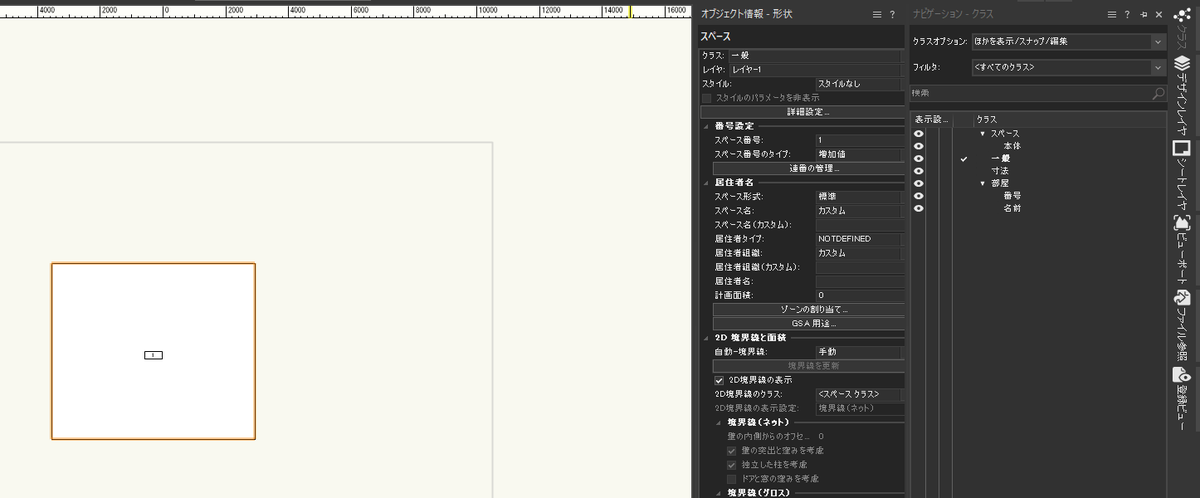Toggle visibility eye for 名前 class
Viewport: 1200px width, 498px height.
(x=918, y=208)
